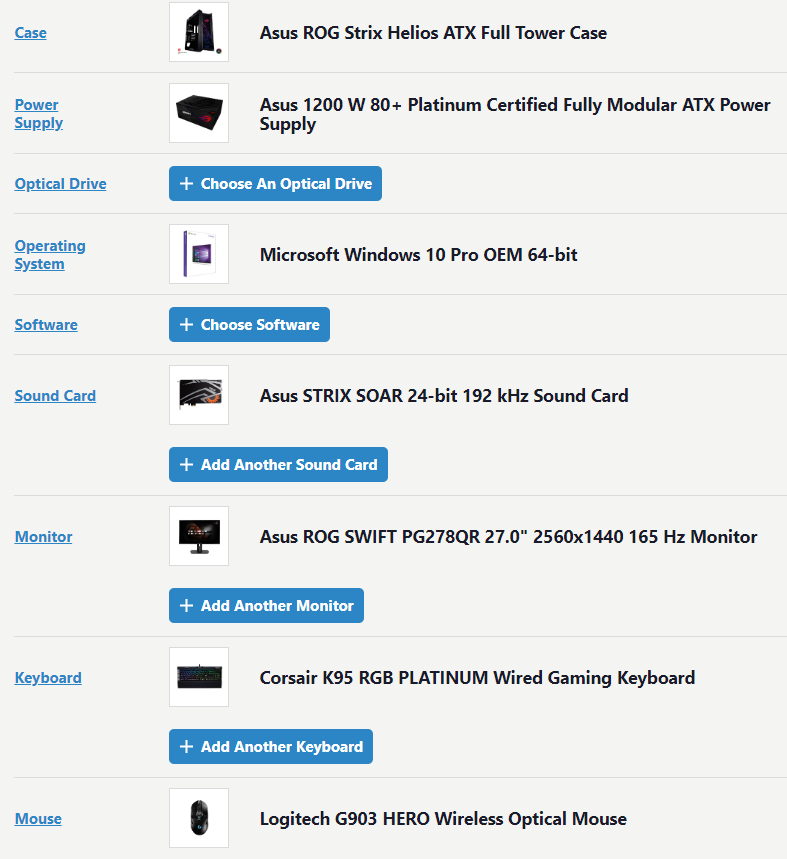787x859 pixels.
Task: Open the Mouse category link
Action: coord(38,818)
